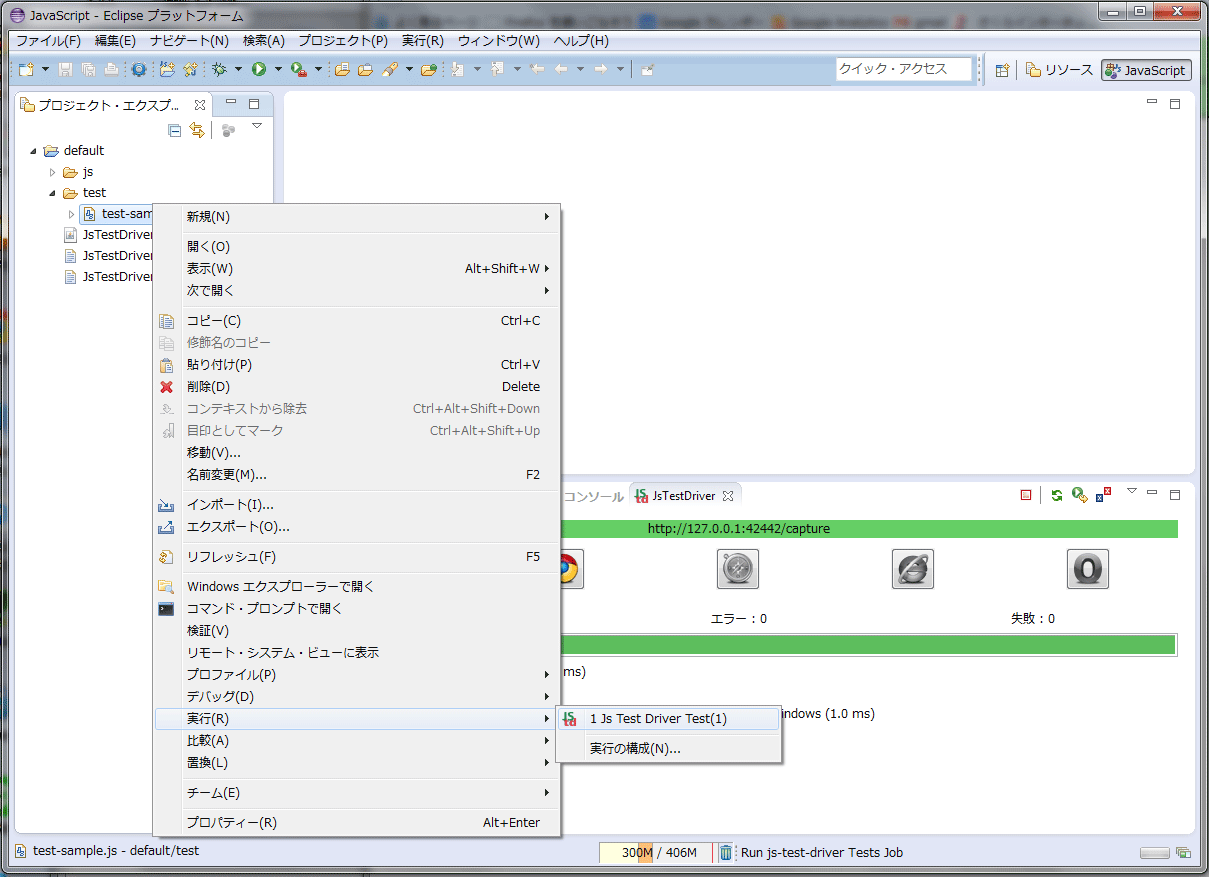Toggle Link with Editor in Project Explorer
The image size is (1209, 877).
click(197, 130)
